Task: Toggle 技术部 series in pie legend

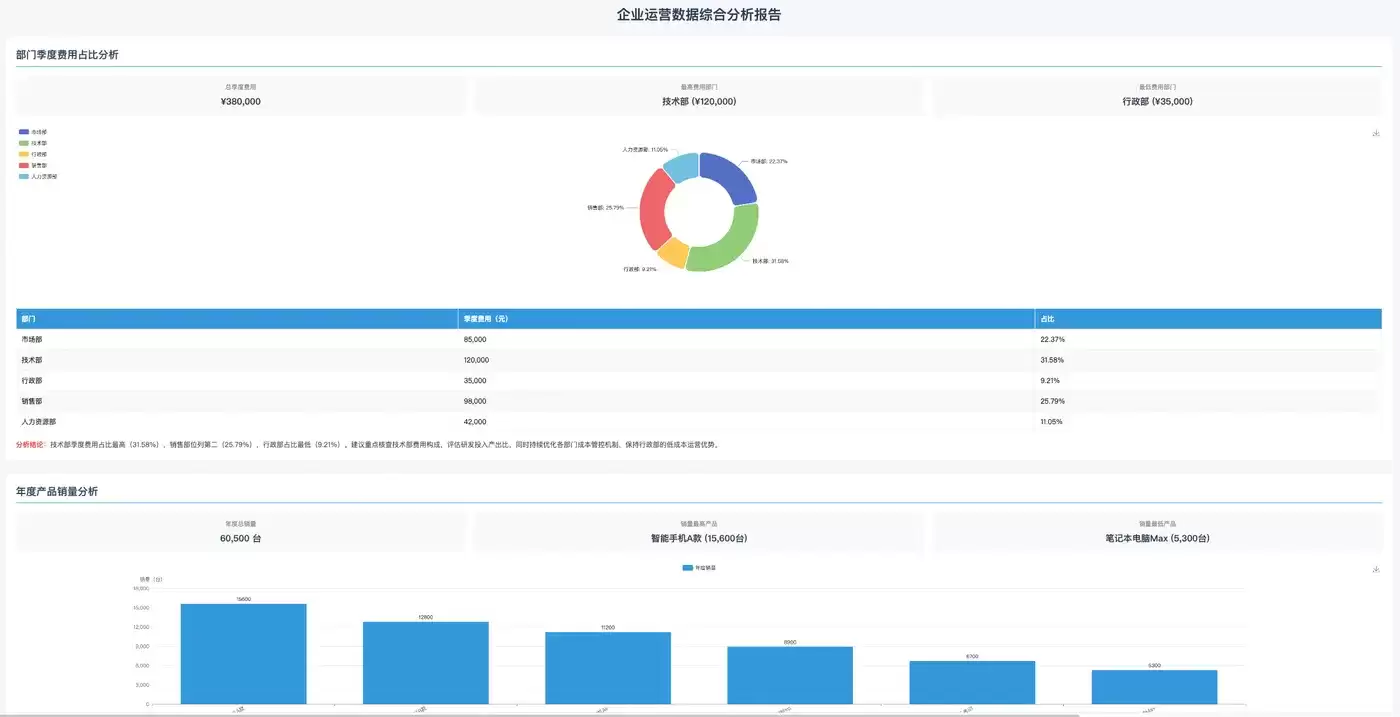Action: pyautogui.click(x=32, y=143)
